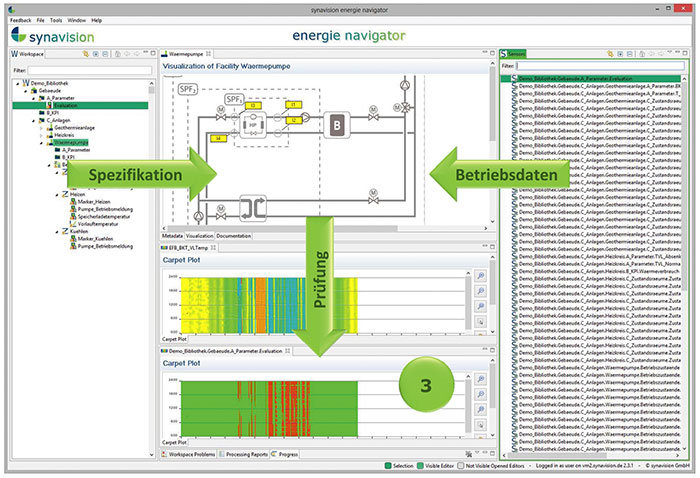Image resolution: width=700 pixels, height=478 pixels.
Task: Maximize the Waermepumpe editor area
Action: [x=492, y=53]
